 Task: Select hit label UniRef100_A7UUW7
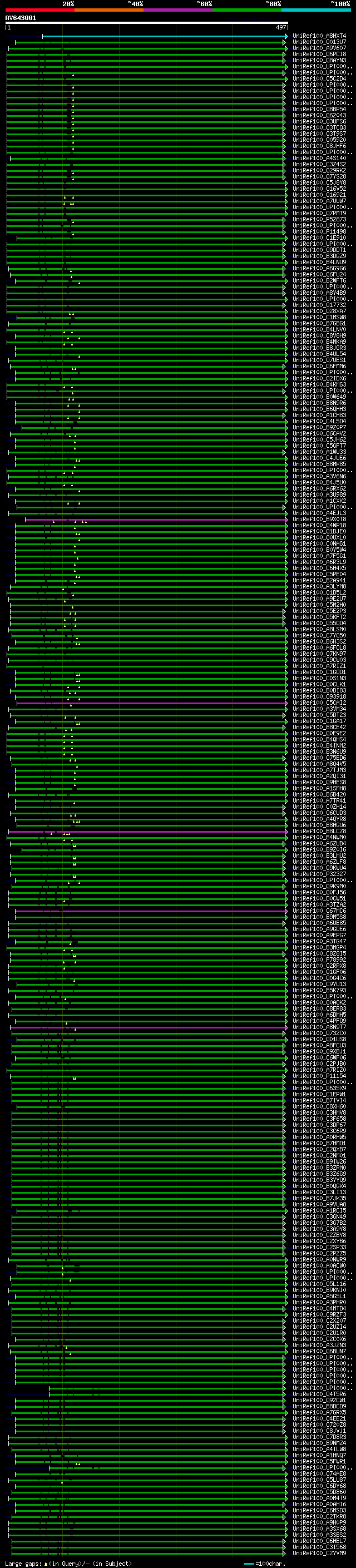319,201
